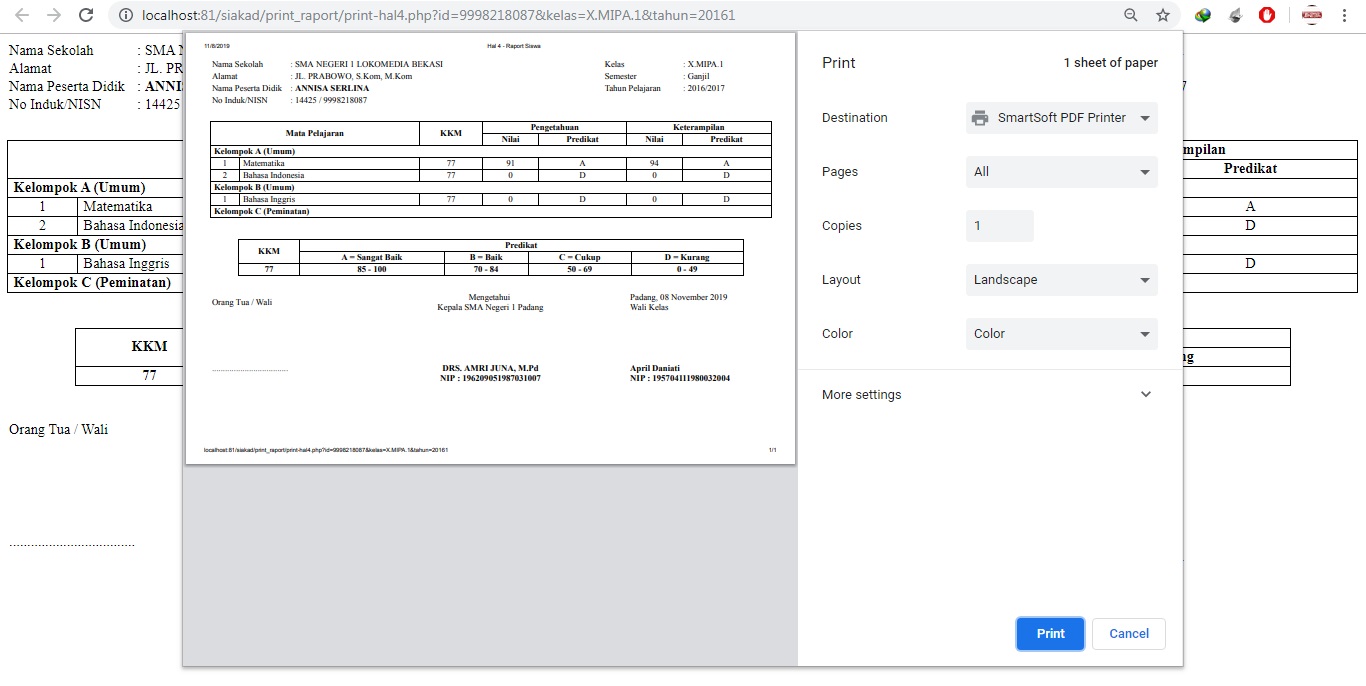1366x686 pixels.
Task: Cancel the print dialog
Action: click(1128, 634)
